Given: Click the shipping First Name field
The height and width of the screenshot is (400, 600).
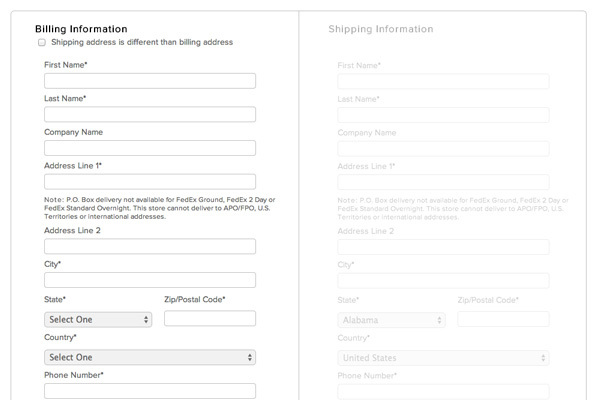Looking at the screenshot, I should click(443, 81).
